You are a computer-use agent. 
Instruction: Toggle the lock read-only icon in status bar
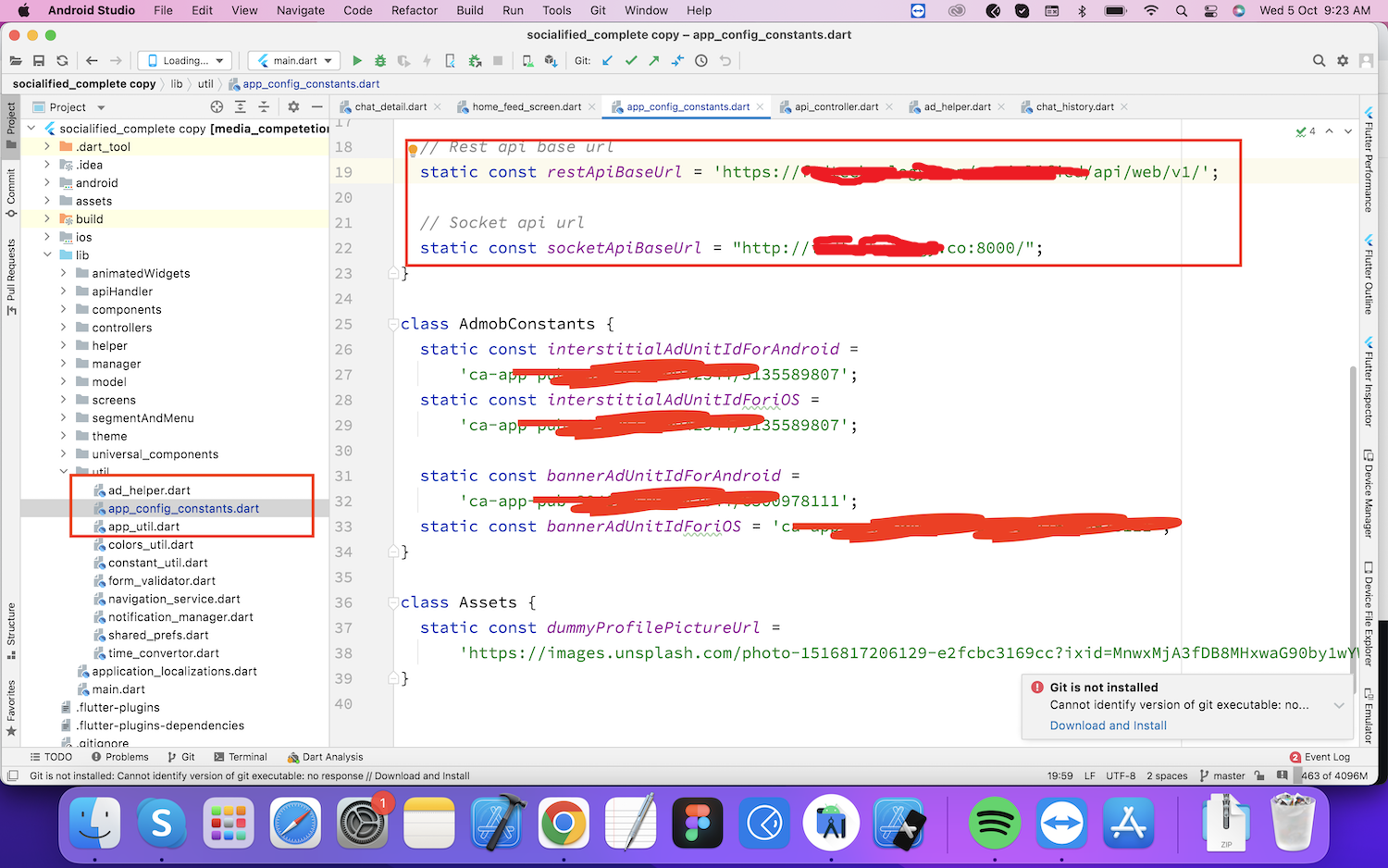tap(1258, 776)
